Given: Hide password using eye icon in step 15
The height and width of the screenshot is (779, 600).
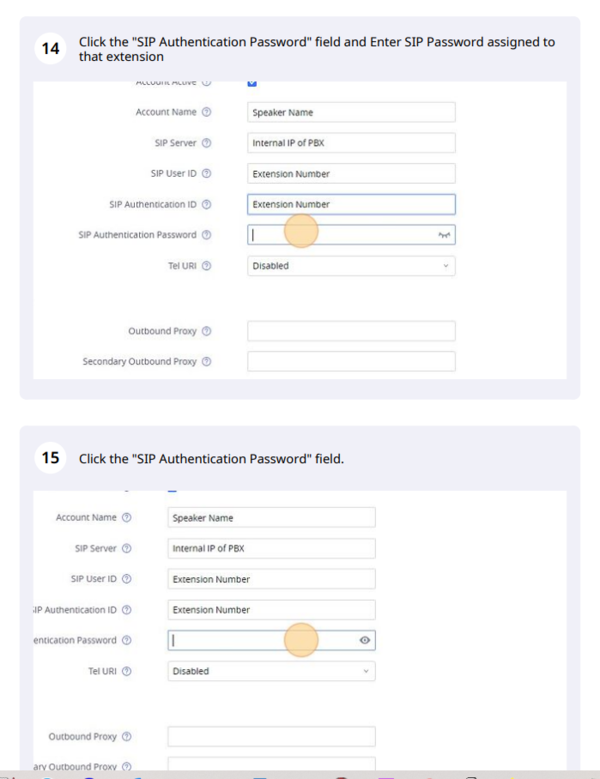Looking at the screenshot, I should pyautogui.click(x=365, y=640).
